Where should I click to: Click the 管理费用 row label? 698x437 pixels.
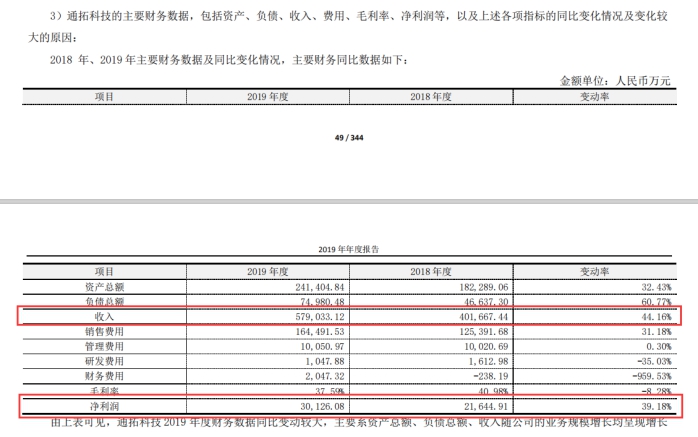[x=104, y=346]
